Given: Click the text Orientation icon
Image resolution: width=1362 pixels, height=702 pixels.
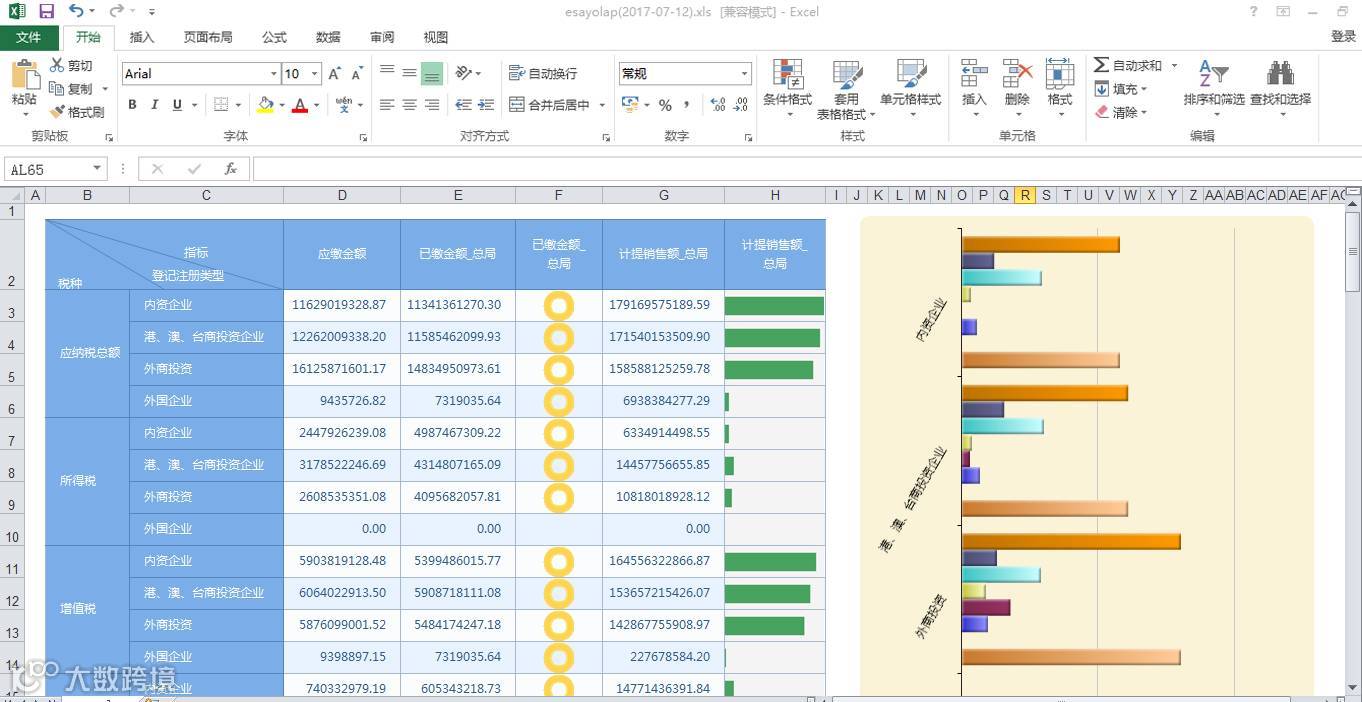Looking at the screenshot, I should [464, 73].
